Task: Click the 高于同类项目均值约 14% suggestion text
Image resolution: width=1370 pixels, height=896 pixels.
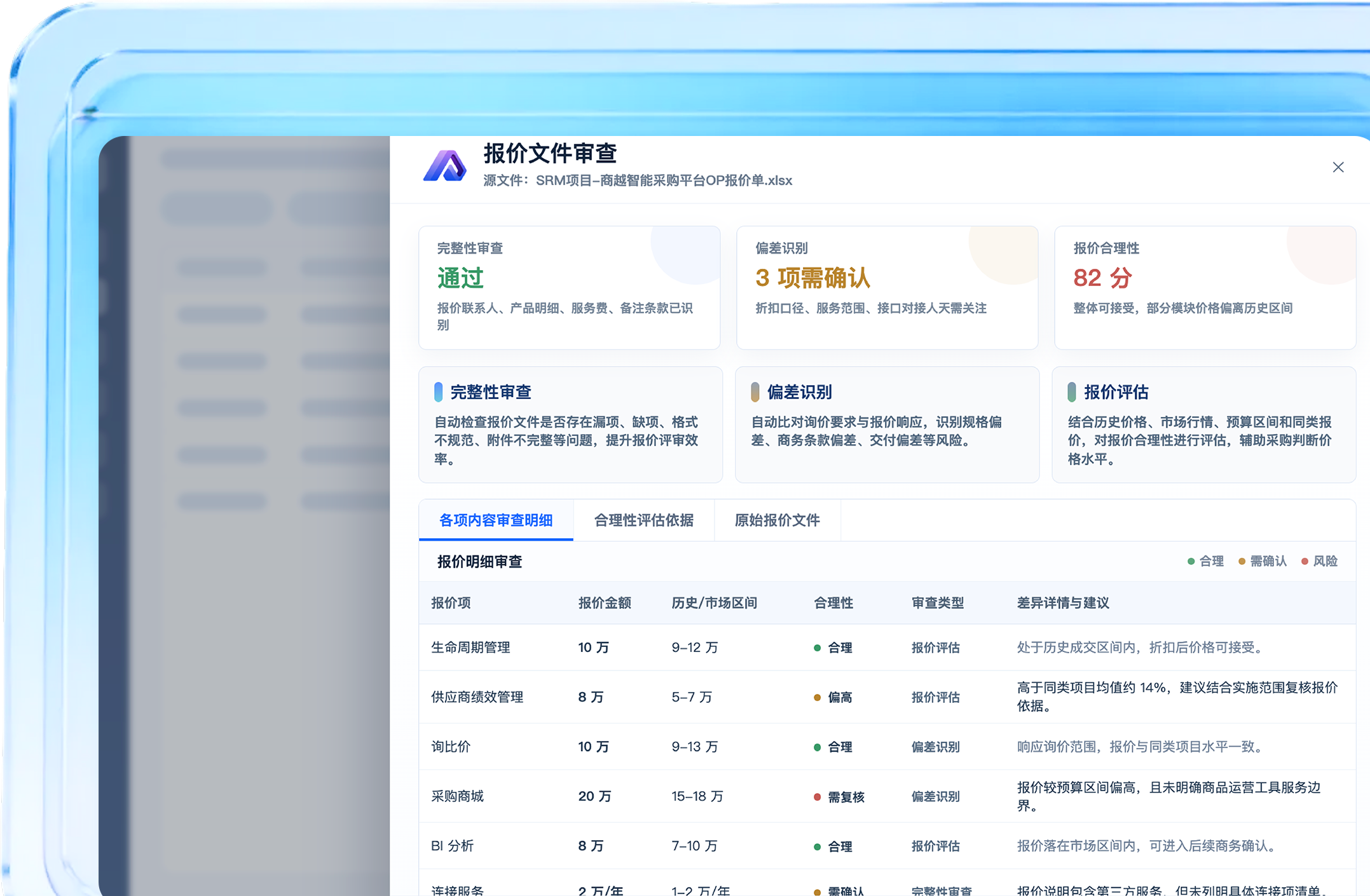Action: pos(1177,696)
